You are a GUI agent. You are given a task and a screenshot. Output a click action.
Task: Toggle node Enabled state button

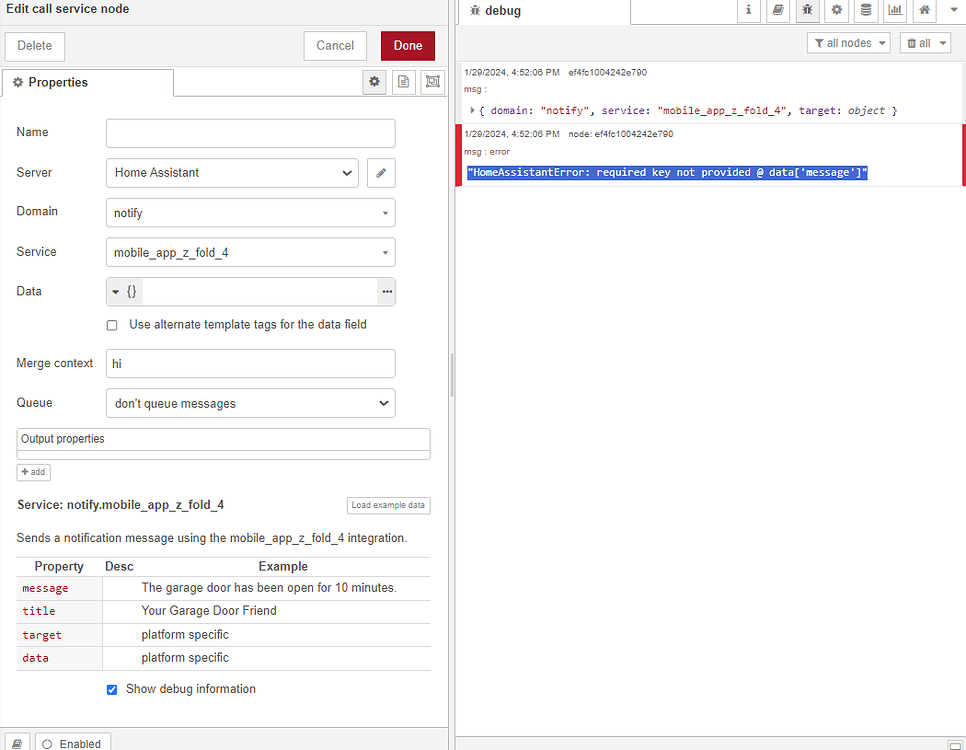[73, 743]
